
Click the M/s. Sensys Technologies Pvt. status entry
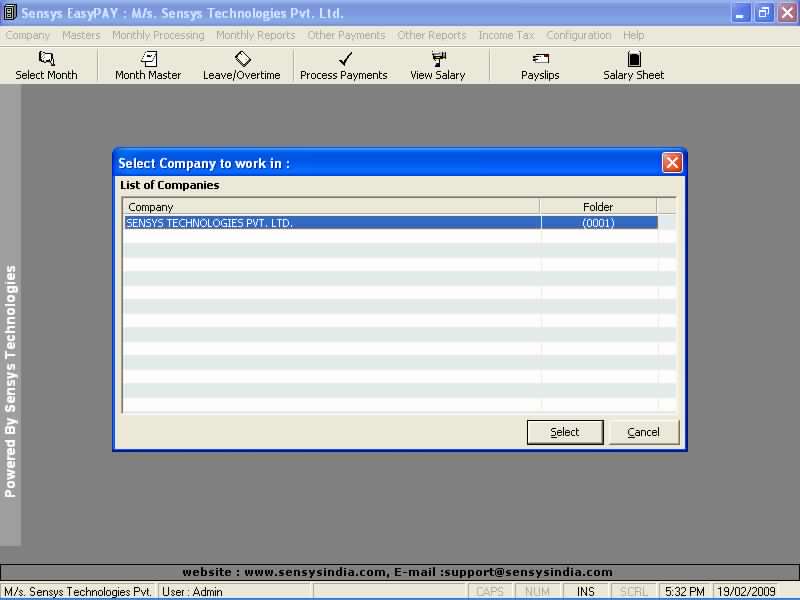tap(78, 592)
